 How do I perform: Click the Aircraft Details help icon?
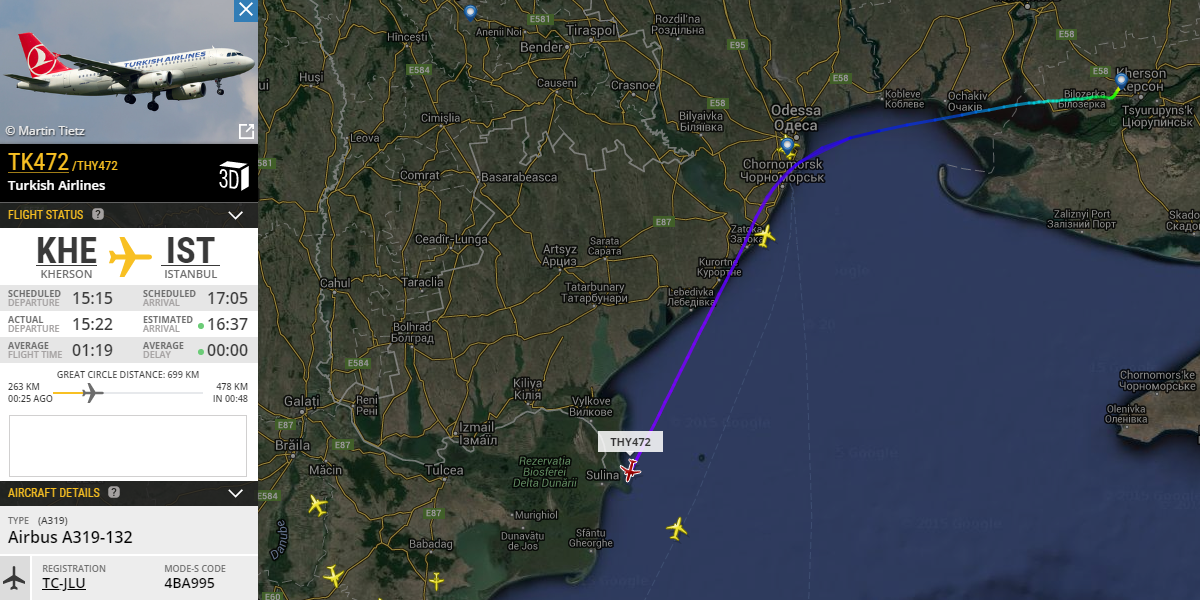pyautogui.click(x=114, y=492)
